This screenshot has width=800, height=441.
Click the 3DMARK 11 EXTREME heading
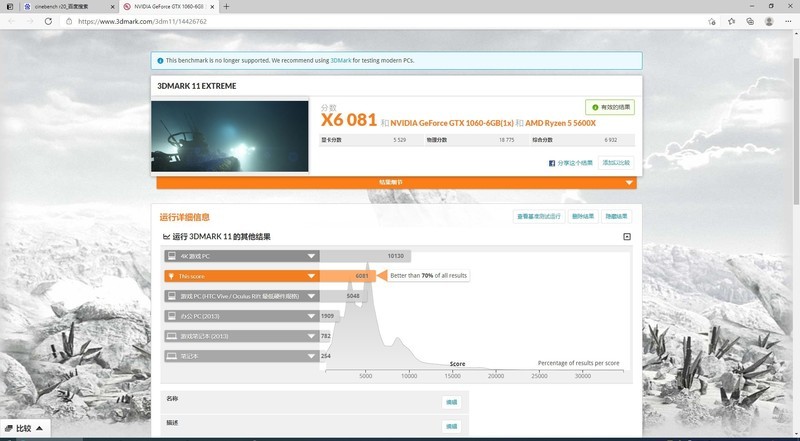click(196, 86)
